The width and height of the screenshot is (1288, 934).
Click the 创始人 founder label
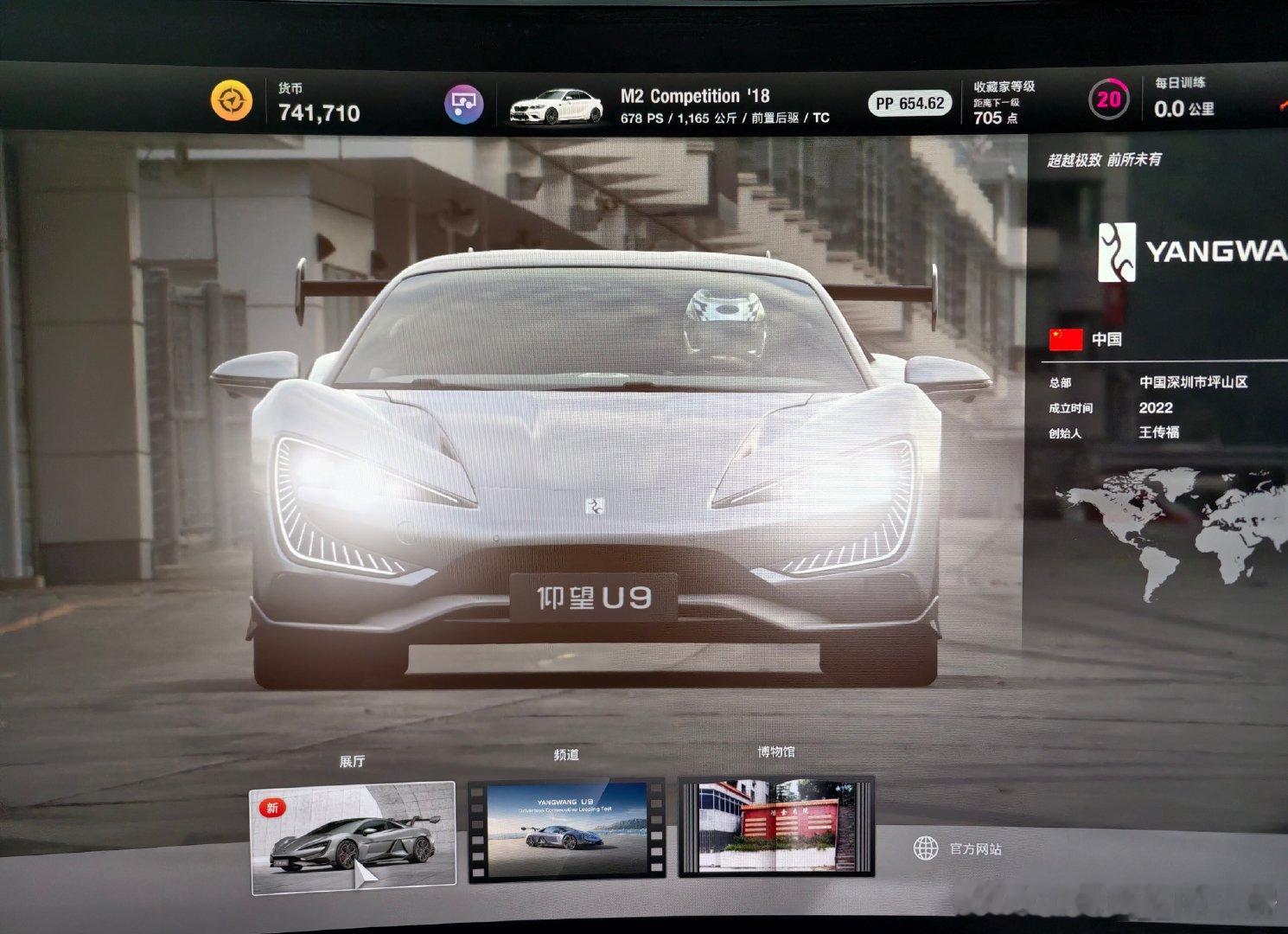coord(1065,433)
